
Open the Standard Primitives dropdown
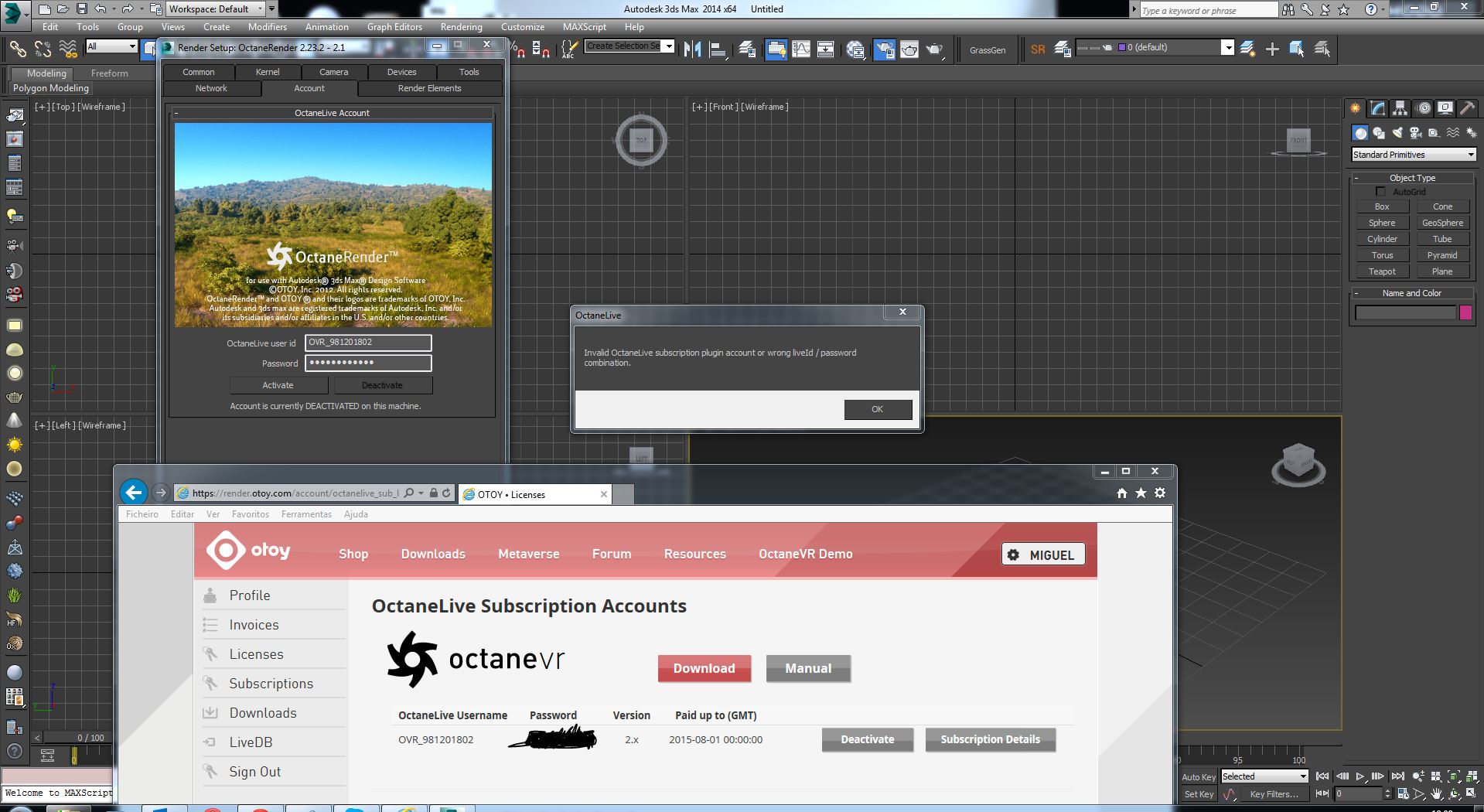tap(1414, 155)
